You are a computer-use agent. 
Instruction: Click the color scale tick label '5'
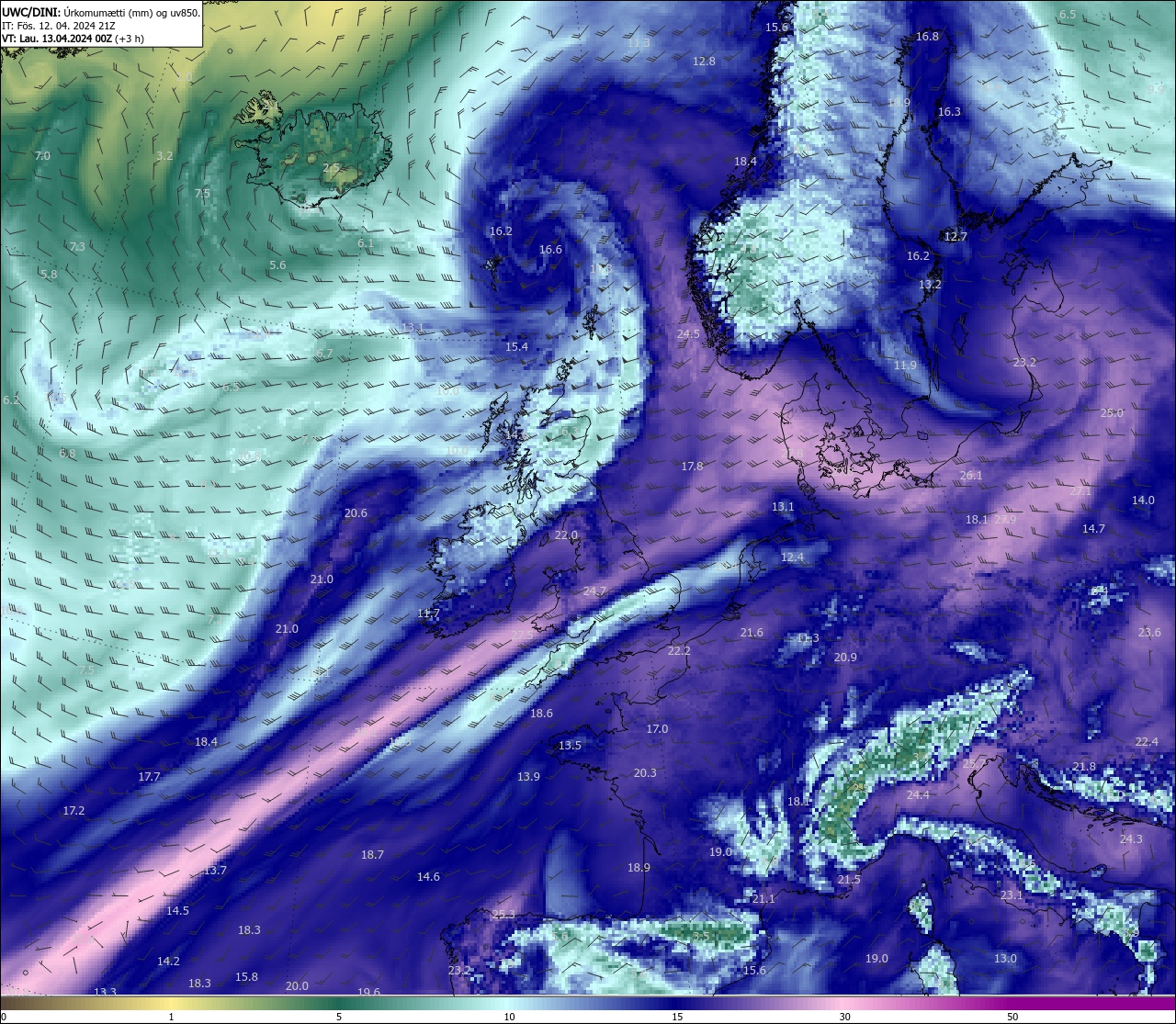[339, 1017]
